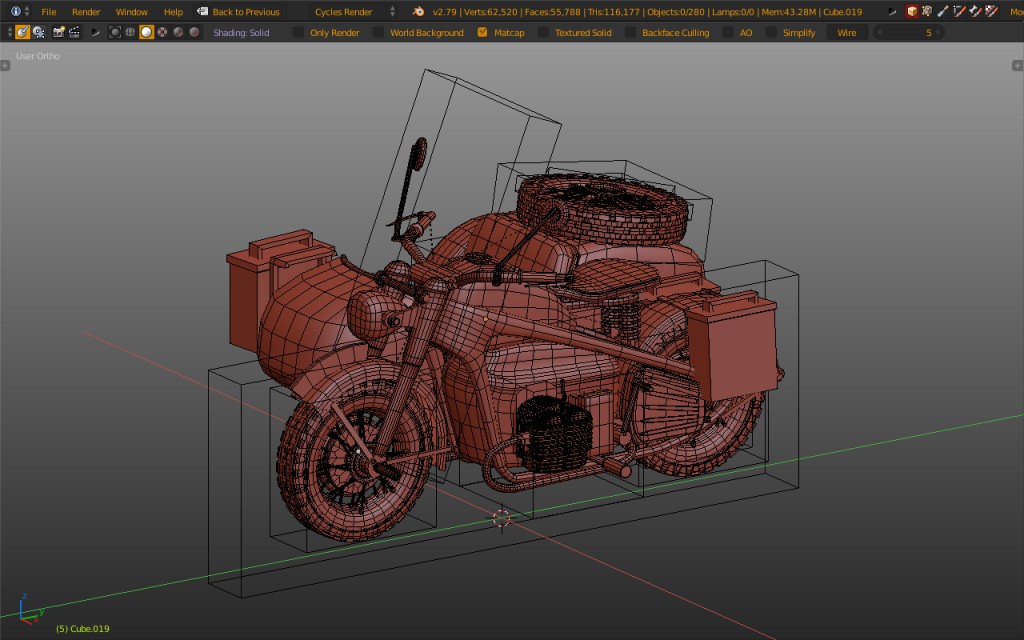Open the Shading: Solid dropdown

pyautogui.click(x=240, y=32)
